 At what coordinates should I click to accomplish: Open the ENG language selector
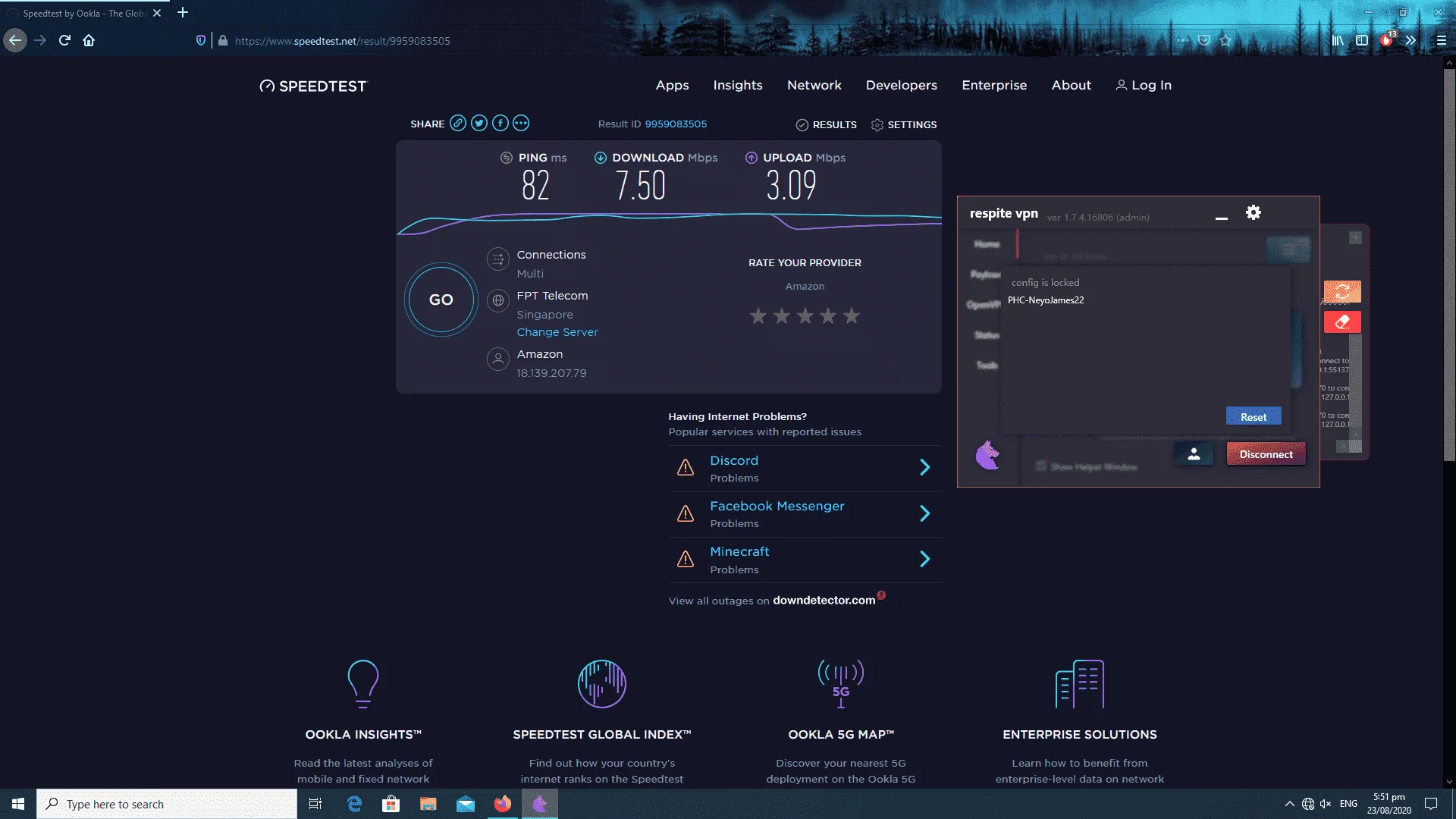coord(1348,804)
